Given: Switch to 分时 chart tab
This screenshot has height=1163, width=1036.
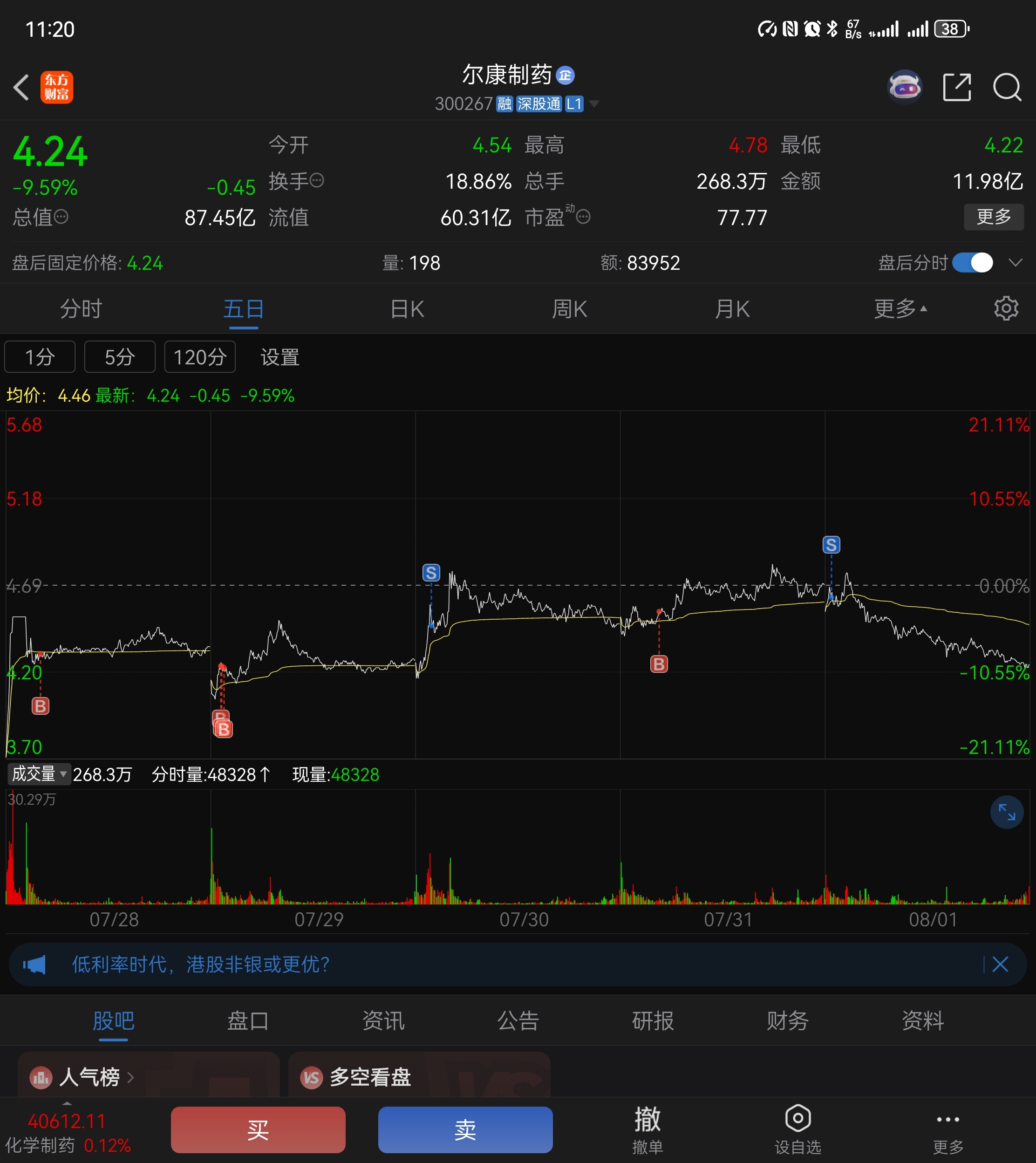Looking at the screenshot, I should [81, 308].
